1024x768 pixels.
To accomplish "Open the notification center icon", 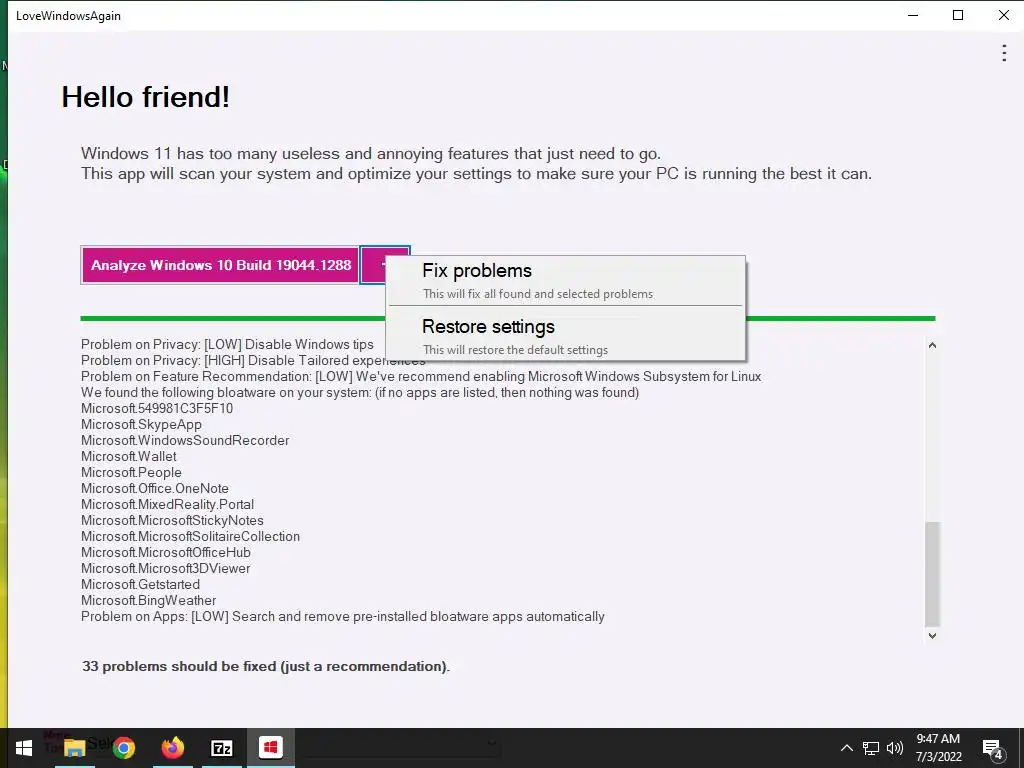I will (x=993, y=748).
